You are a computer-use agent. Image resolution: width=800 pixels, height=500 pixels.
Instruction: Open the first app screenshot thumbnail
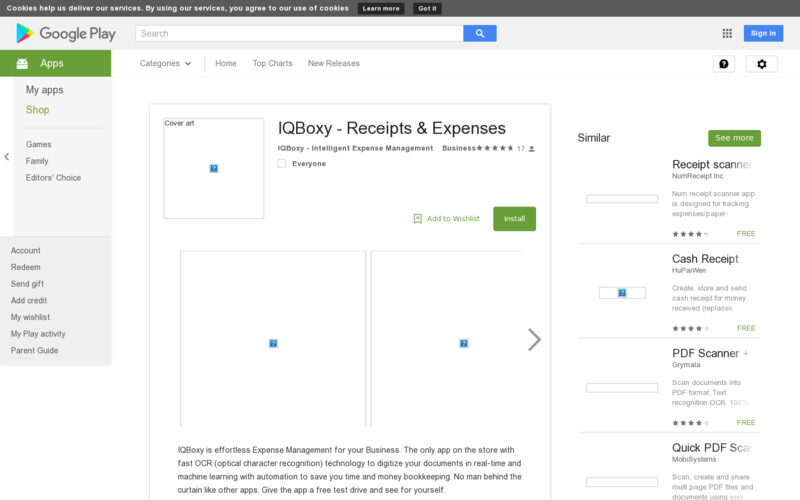click(x=273, y=338)
